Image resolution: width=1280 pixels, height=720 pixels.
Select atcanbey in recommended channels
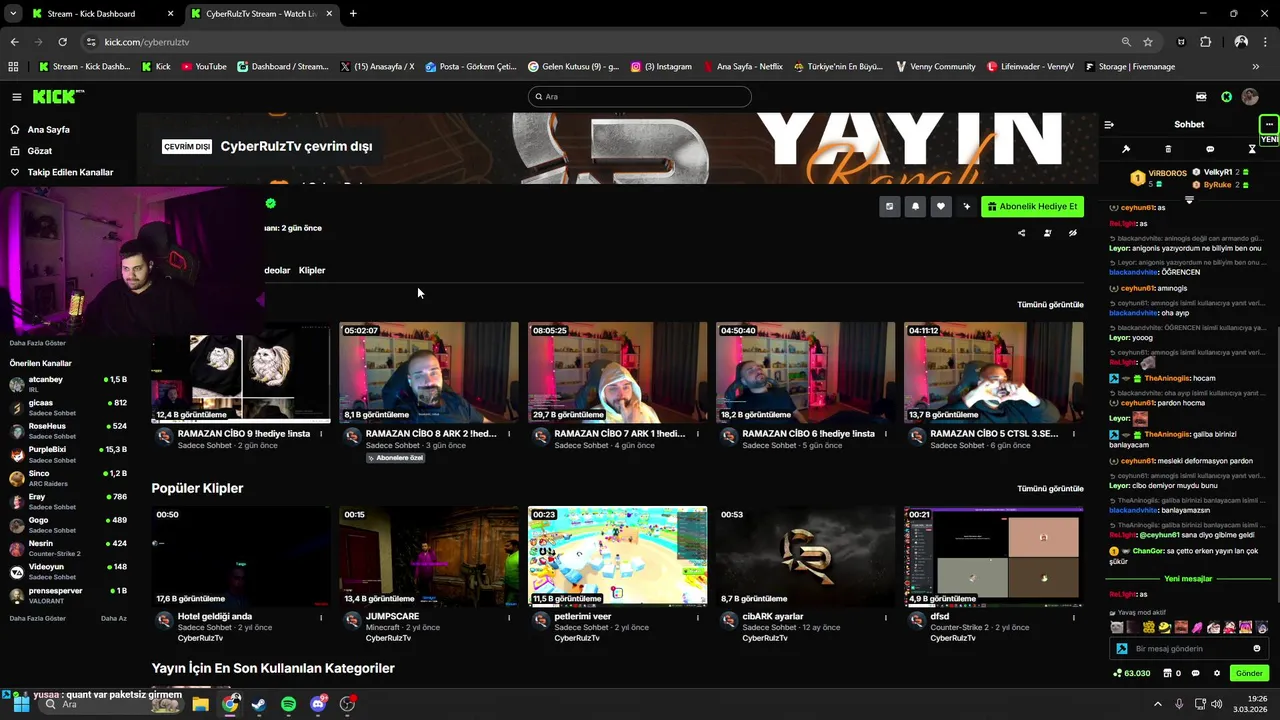[68, 384]
